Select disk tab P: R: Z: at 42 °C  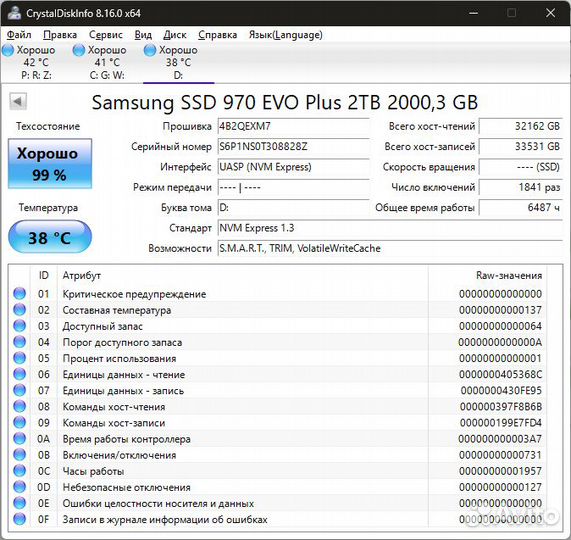[36, 62]
